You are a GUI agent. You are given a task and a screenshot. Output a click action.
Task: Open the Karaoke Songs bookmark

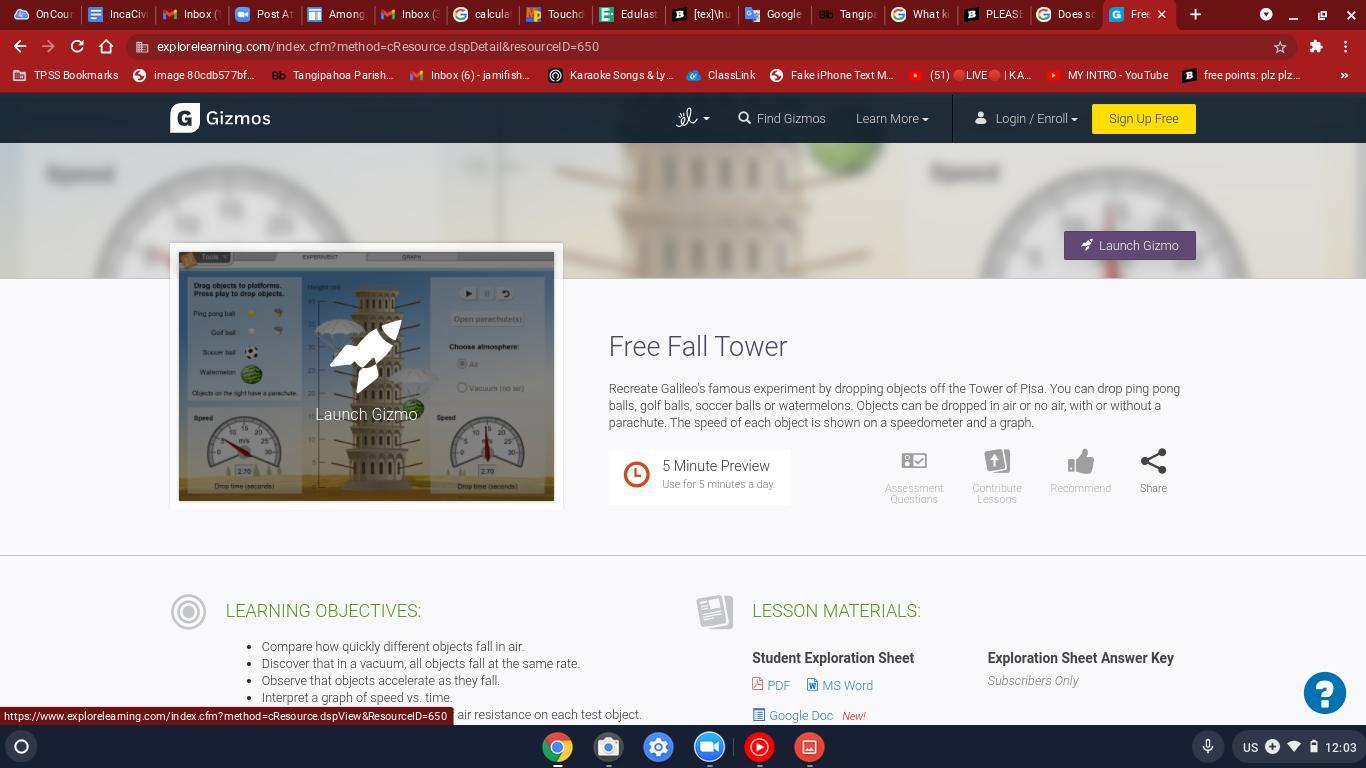(x=611, y=75)
